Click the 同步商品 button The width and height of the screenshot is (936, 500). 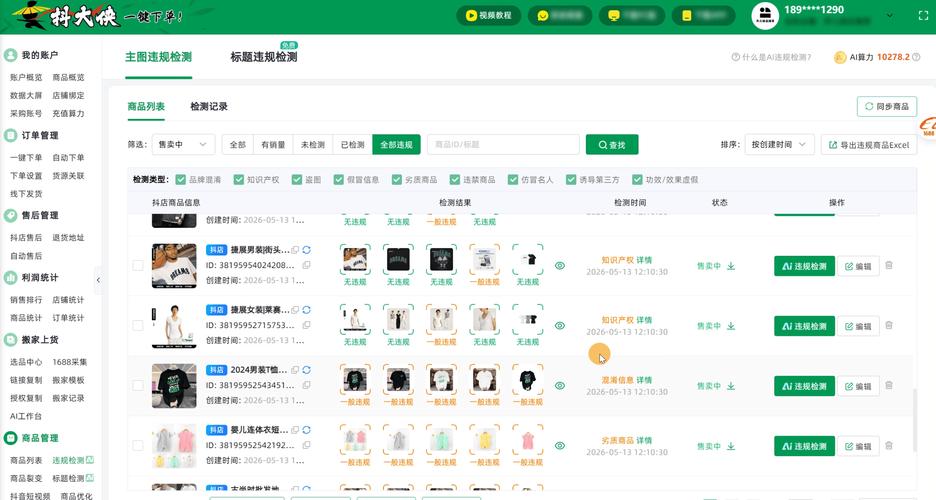click(886, 107)
